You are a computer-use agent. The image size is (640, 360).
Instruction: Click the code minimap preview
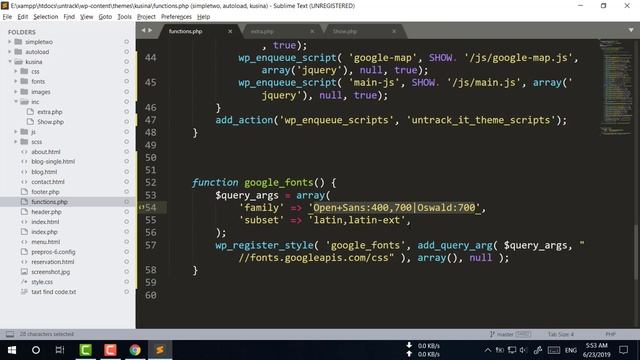[x=616, y=87]
